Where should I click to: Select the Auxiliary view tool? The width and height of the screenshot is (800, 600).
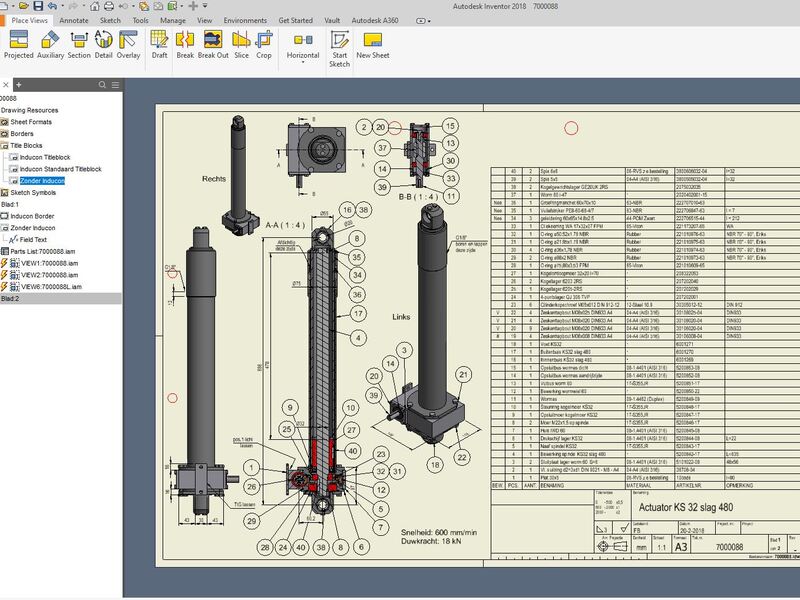click(x=51, y=45)
